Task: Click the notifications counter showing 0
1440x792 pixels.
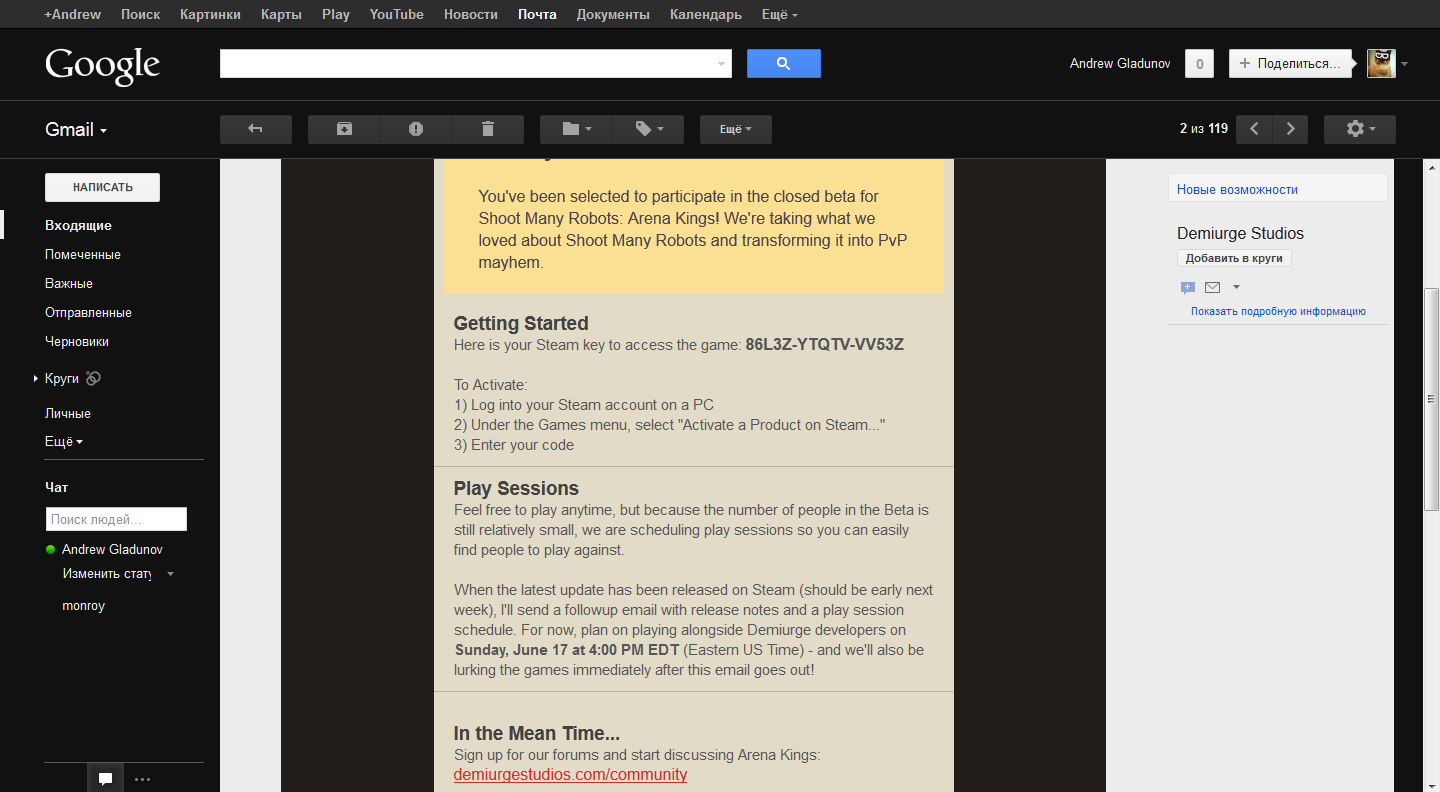Action: pos(1199,64)
